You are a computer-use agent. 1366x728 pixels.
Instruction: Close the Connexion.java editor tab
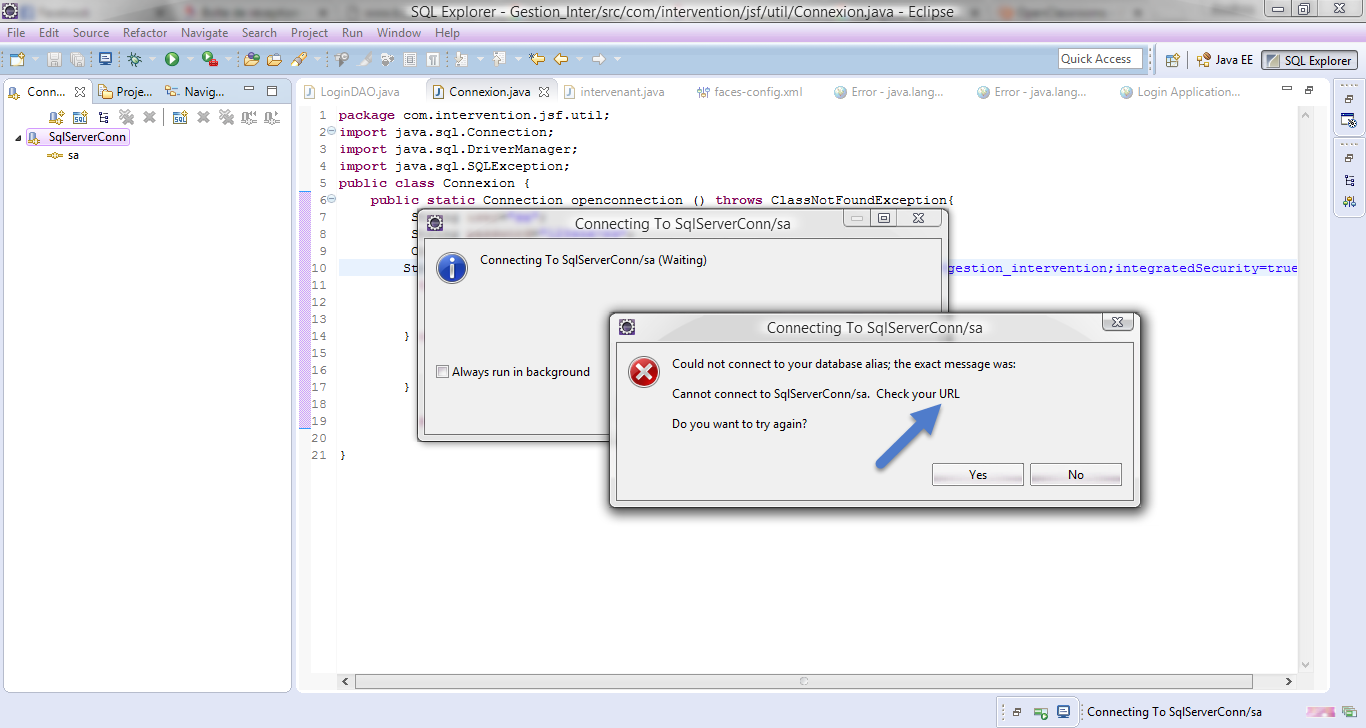click(x=542, y=92)
